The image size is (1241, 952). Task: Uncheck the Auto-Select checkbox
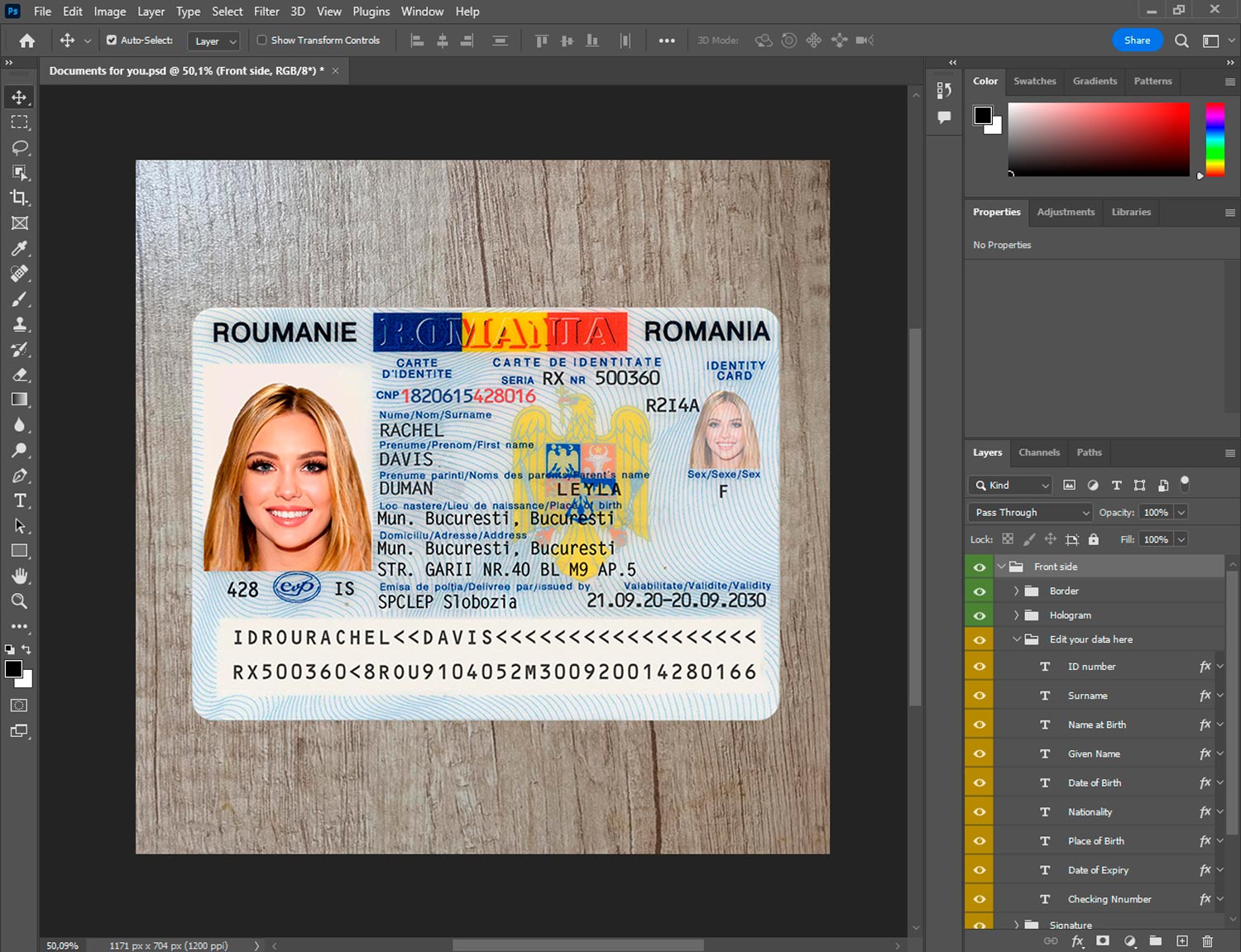coord(112,40)
